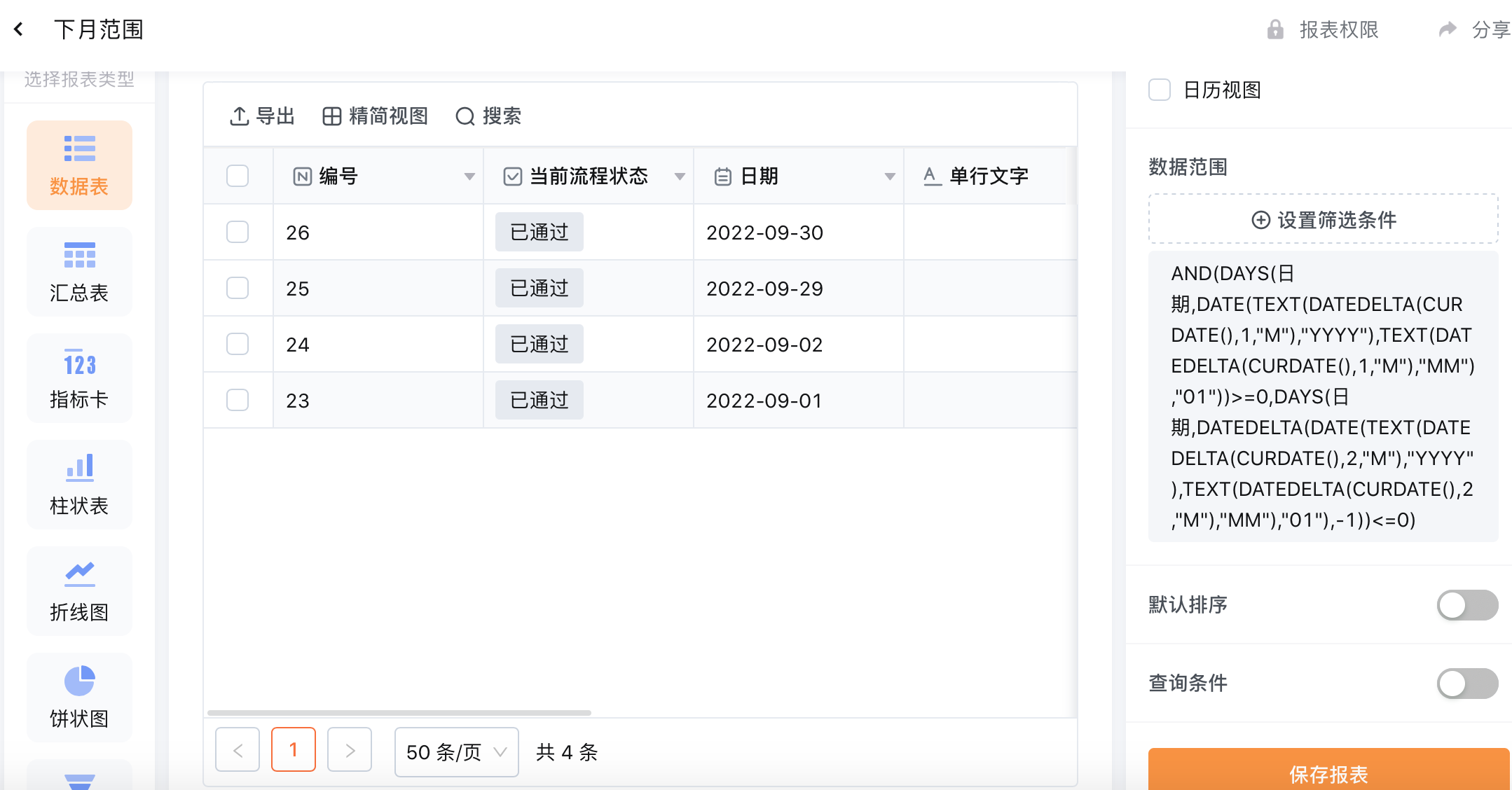This screenshot has width=1512, height=790.
Task: Click the 已通过 status tag in row 23
Action: tap(539, 400)
